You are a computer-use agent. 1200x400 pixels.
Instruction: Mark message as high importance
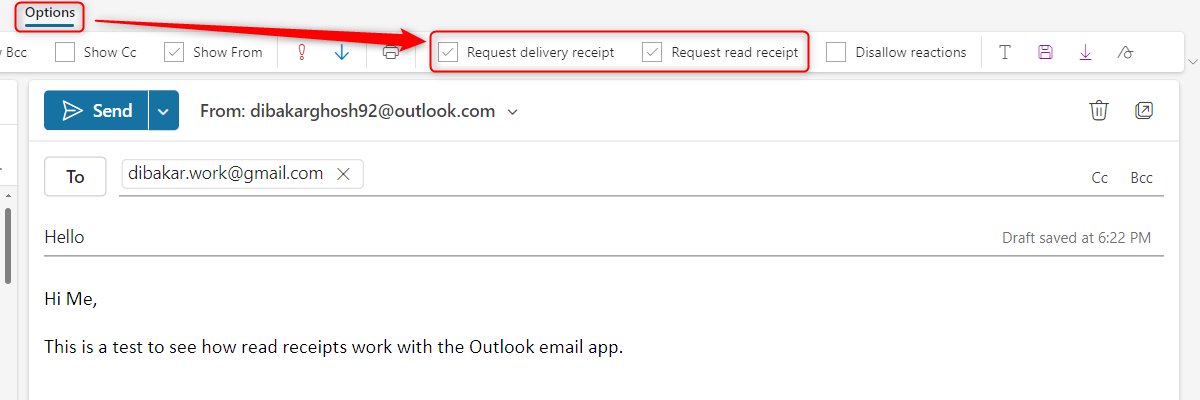coord(301,52)
